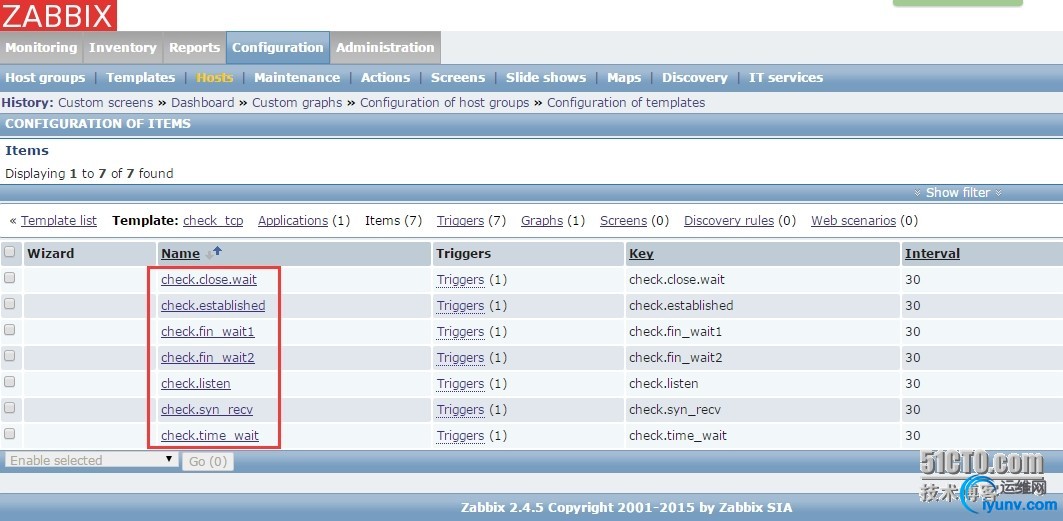Image resolution: width=1063 pixels, height=521 pixels.
Task: Open Applications (1) link
Action: click(x=293, y=220)
